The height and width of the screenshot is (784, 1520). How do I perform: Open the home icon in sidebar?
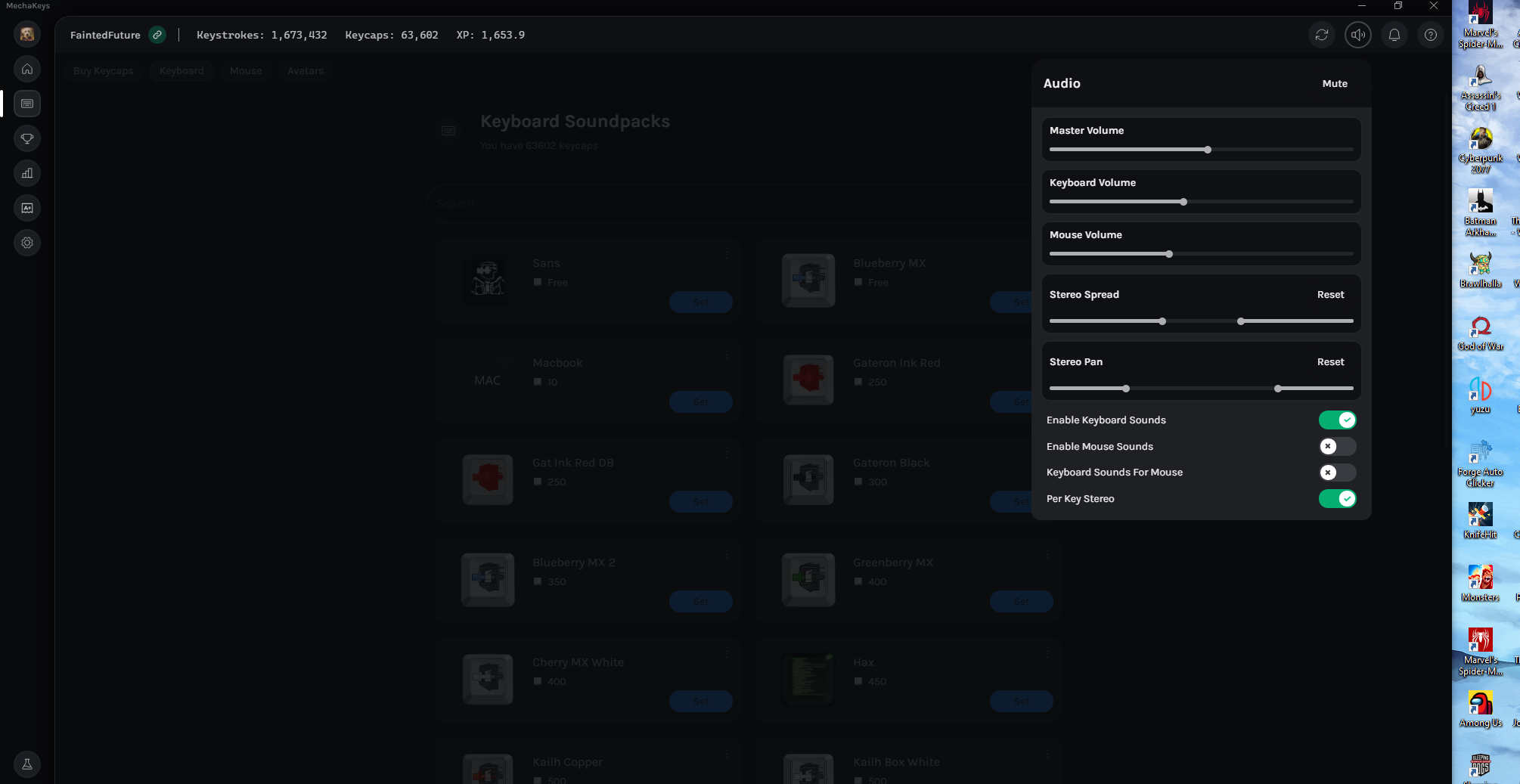tap(27, 69)
